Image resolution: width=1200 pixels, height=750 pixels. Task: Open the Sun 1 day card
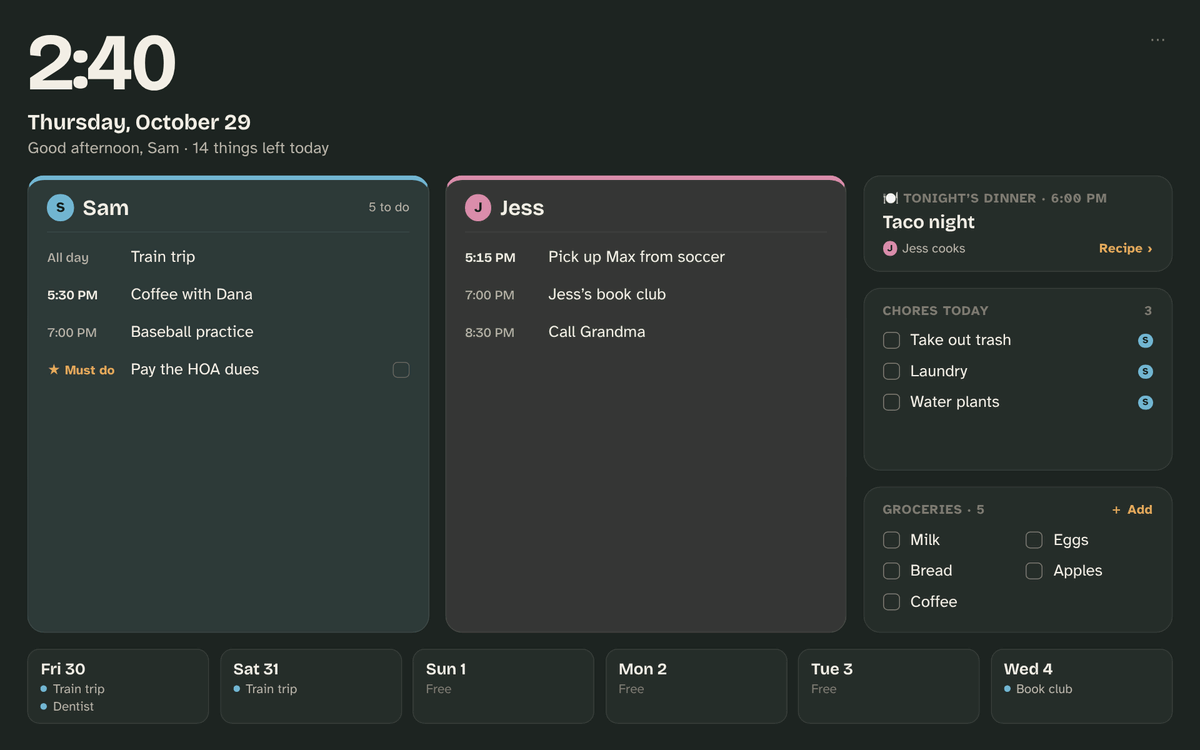click(x=503, y=686)
